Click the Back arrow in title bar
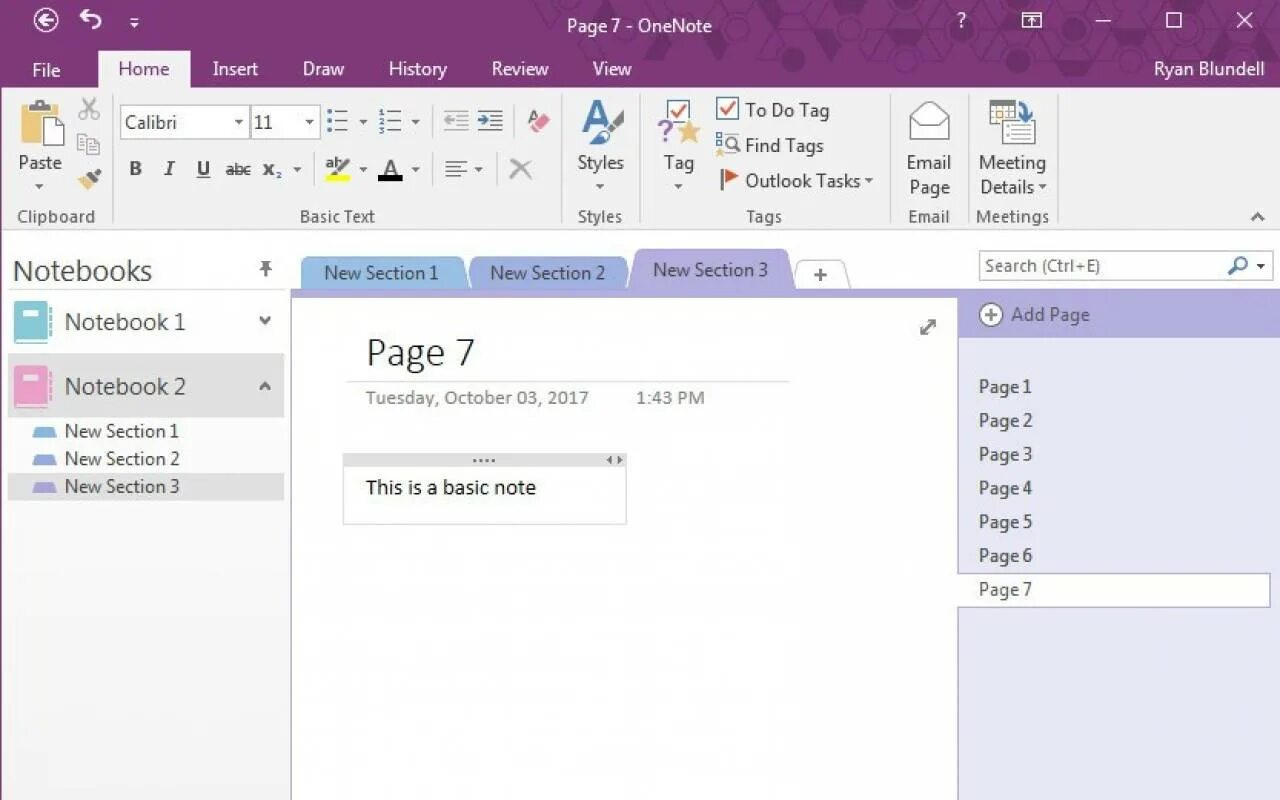Image resolution: width=1280 pixels, height=800 pixels. 46,20
